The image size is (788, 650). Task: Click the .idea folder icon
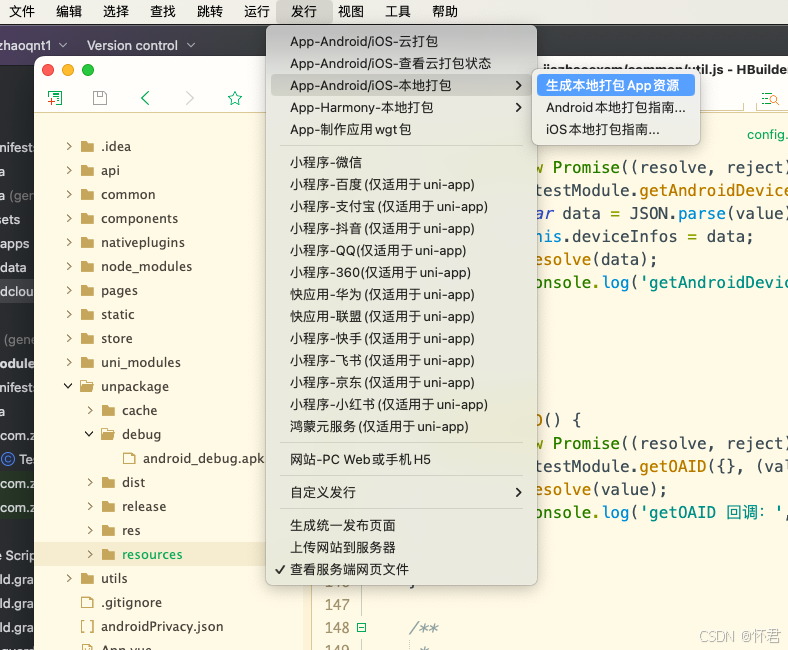(87, 146)
